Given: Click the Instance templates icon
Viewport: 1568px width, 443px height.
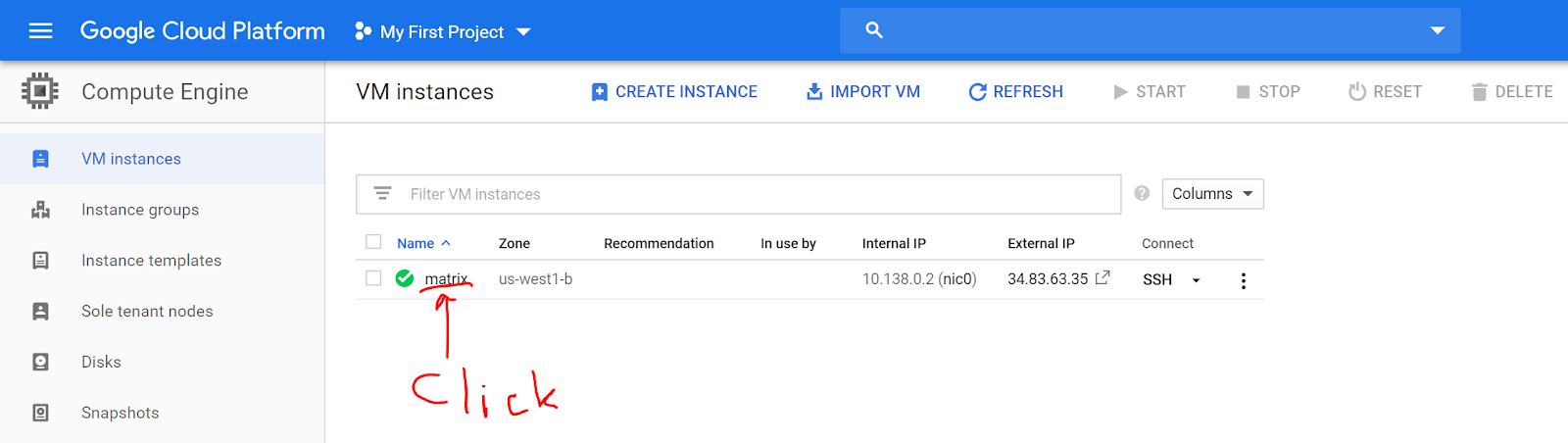Looking at the screenshot, I should (x=40, y=261).
